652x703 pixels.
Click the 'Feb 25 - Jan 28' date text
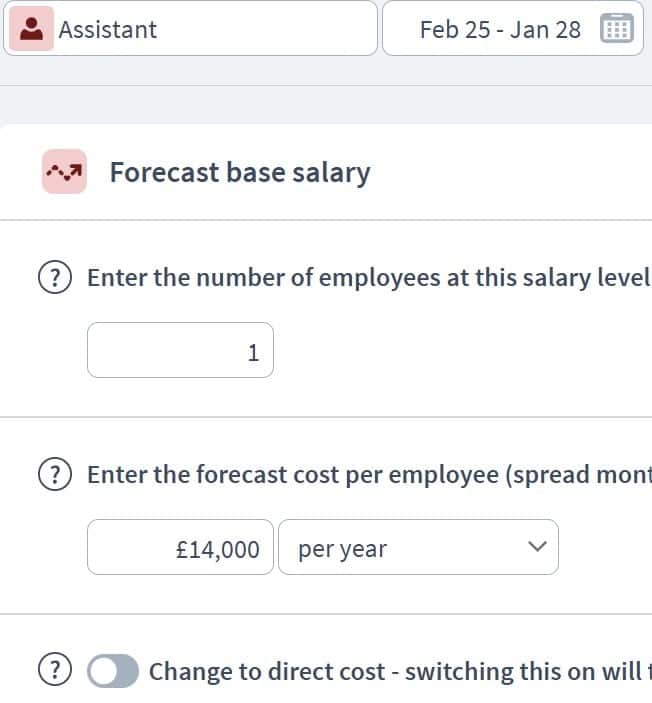pos(500,30)
